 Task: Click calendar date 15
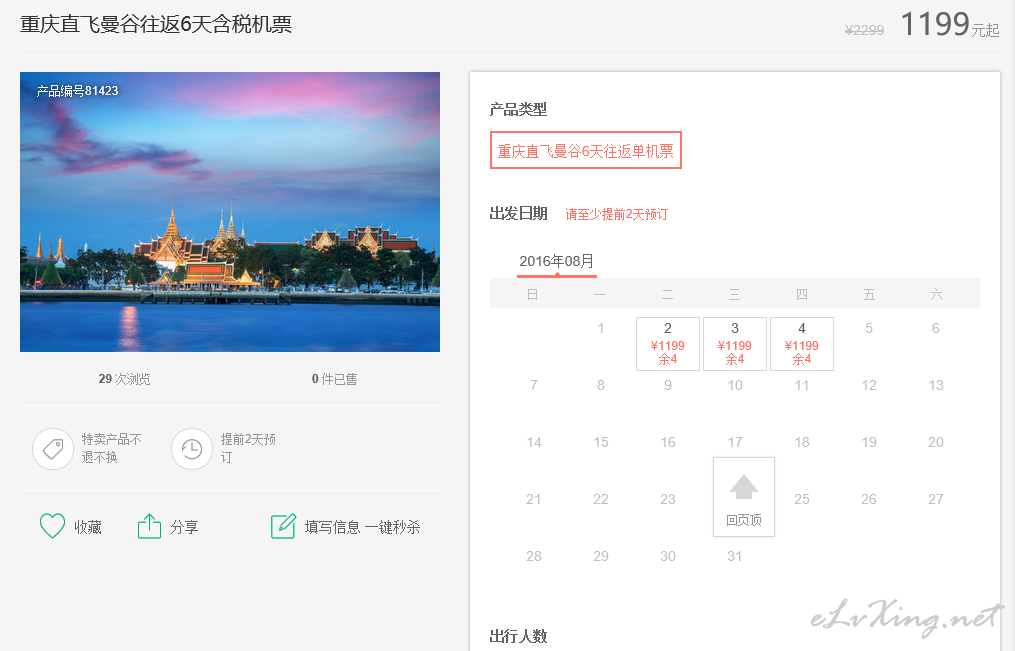(x=601, y=442)
